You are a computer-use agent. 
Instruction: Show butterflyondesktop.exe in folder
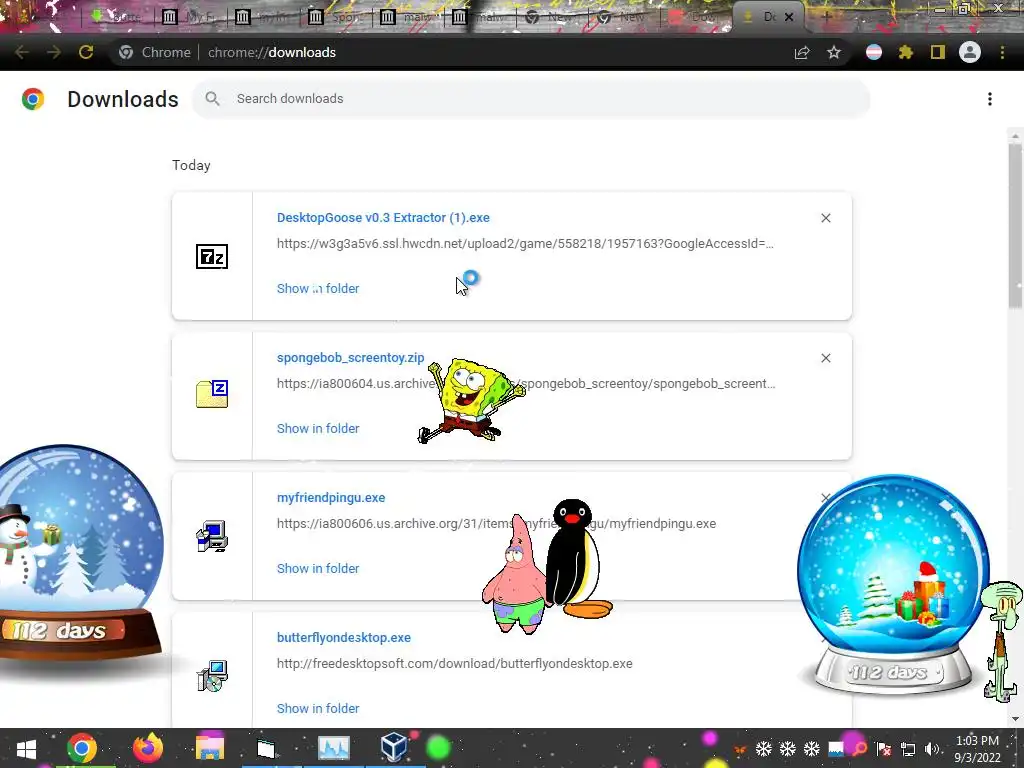(x=318, y=708)
